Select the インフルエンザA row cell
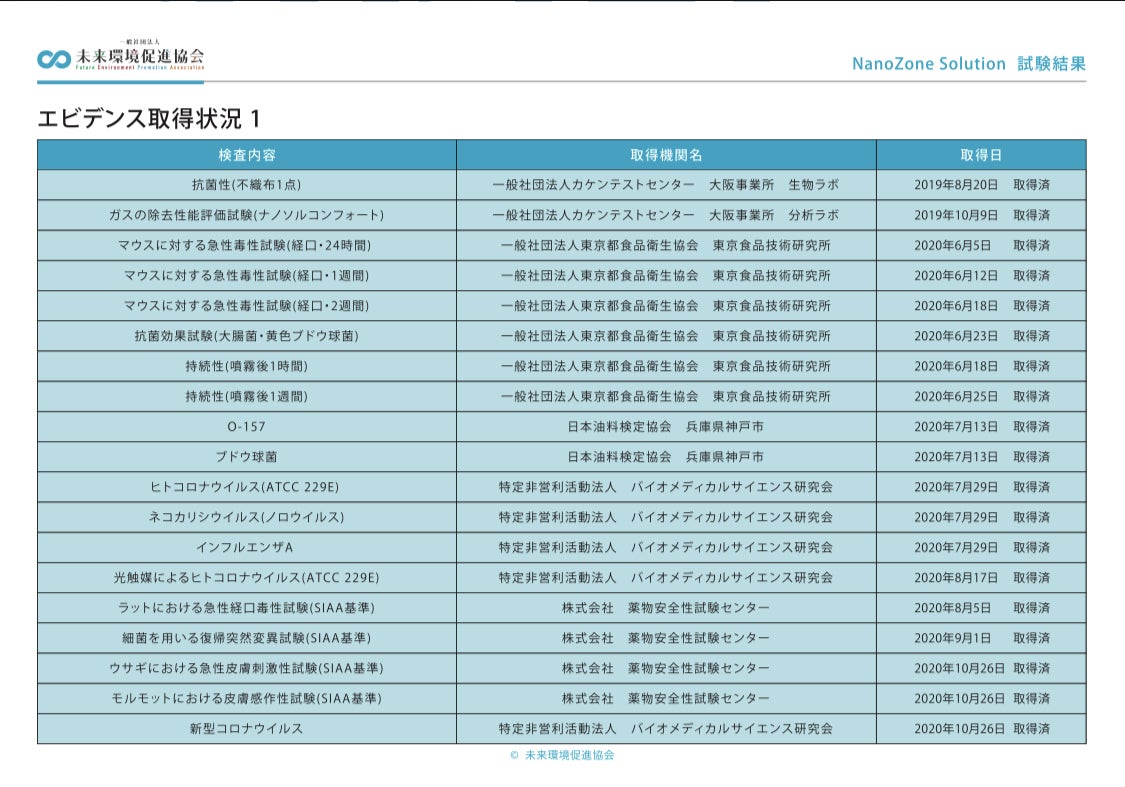 pos(247,547)
